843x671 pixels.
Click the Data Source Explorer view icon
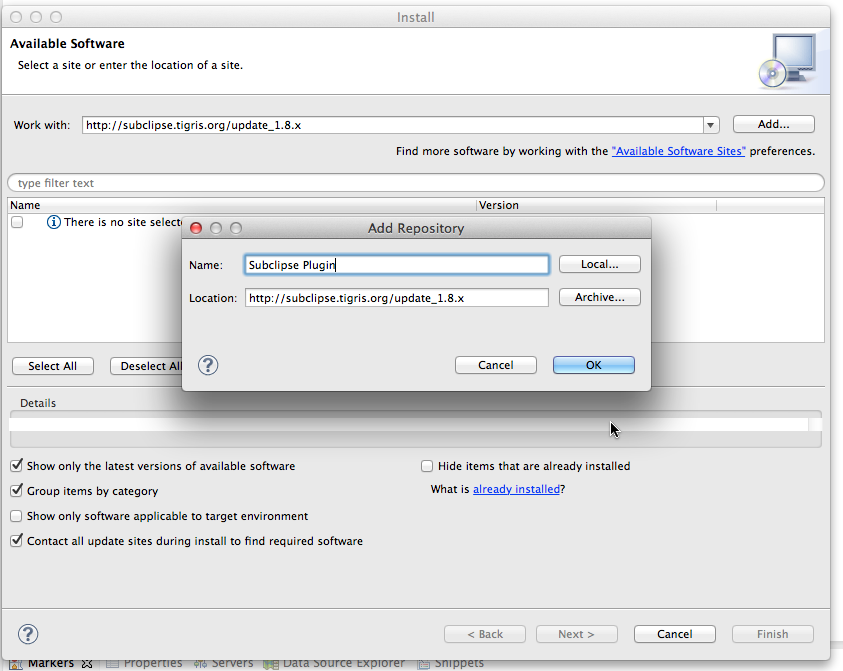pyautogui.click(x=268, y=662)
